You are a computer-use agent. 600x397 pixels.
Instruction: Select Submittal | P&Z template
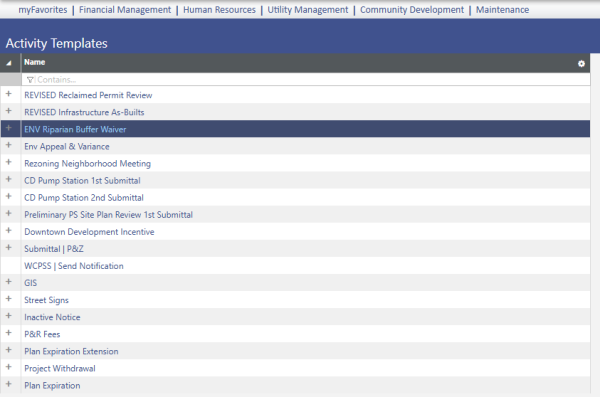point(54,249)
